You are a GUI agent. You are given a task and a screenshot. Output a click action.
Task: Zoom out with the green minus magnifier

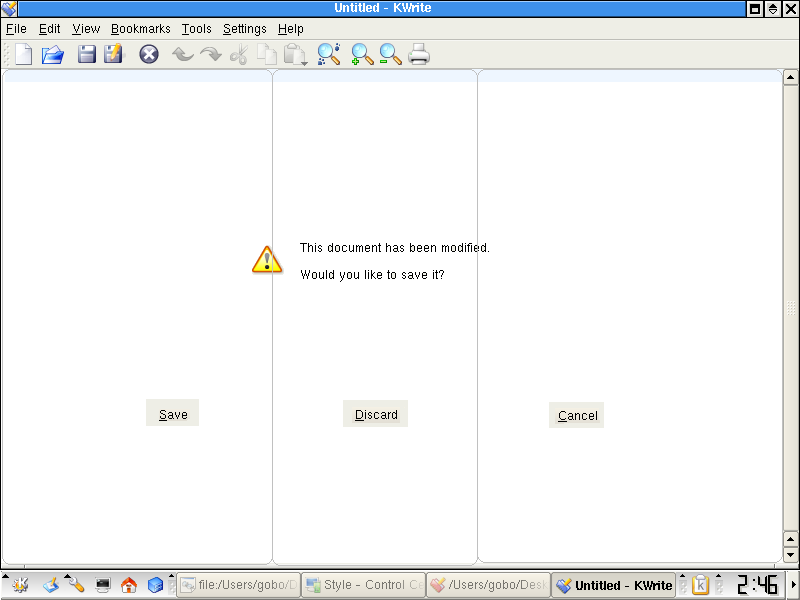tap(390, 54)
